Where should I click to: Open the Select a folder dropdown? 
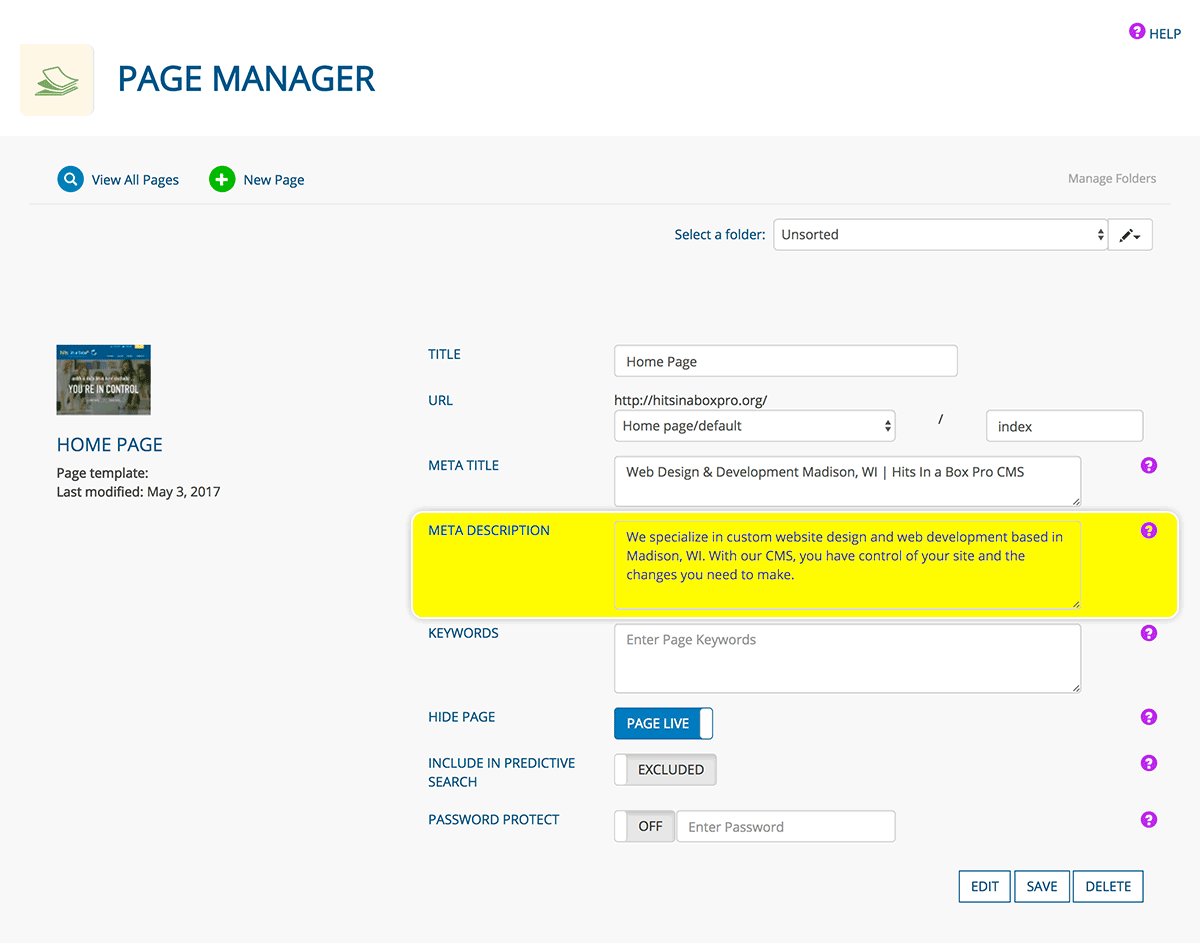(940, 235)
